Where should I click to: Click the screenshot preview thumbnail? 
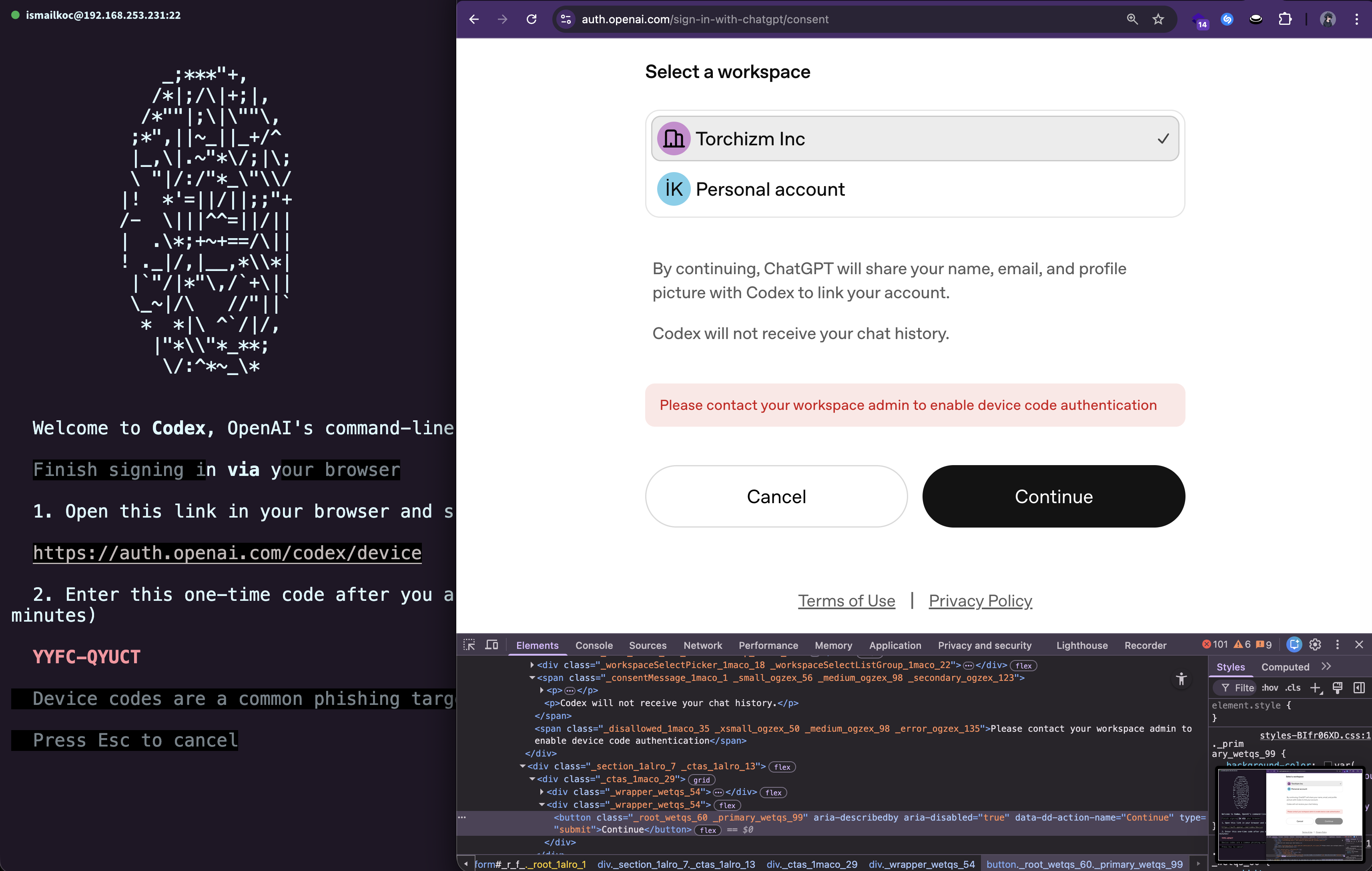[1290, 814]
